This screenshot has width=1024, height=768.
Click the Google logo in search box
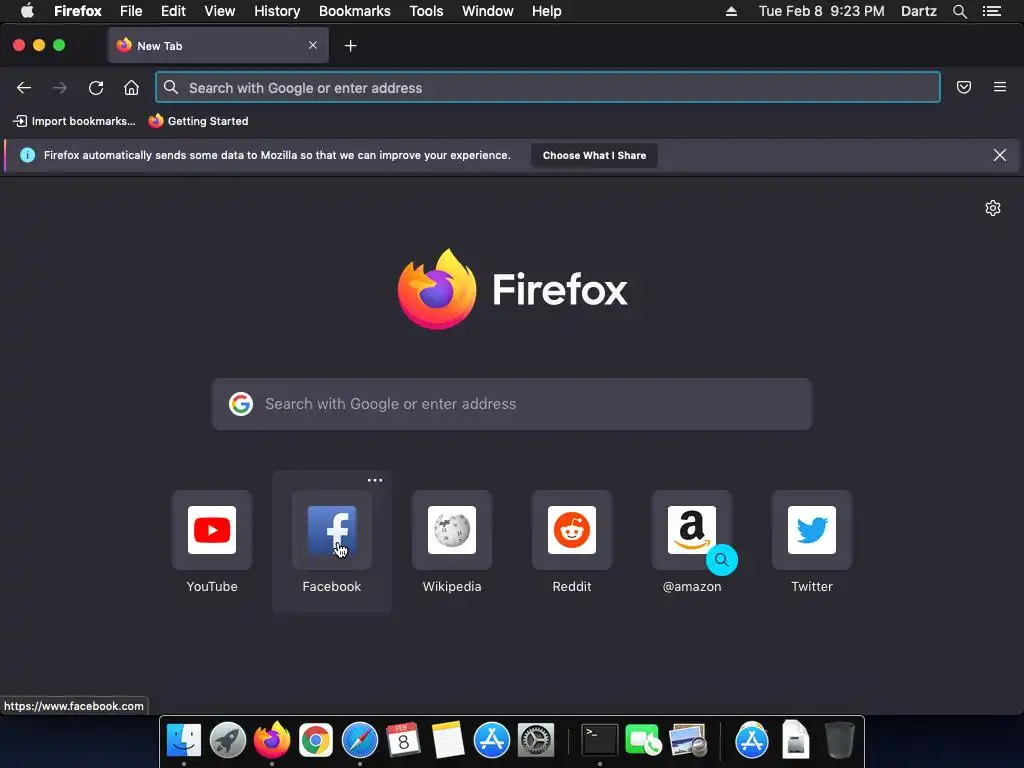tap(241, 404)
